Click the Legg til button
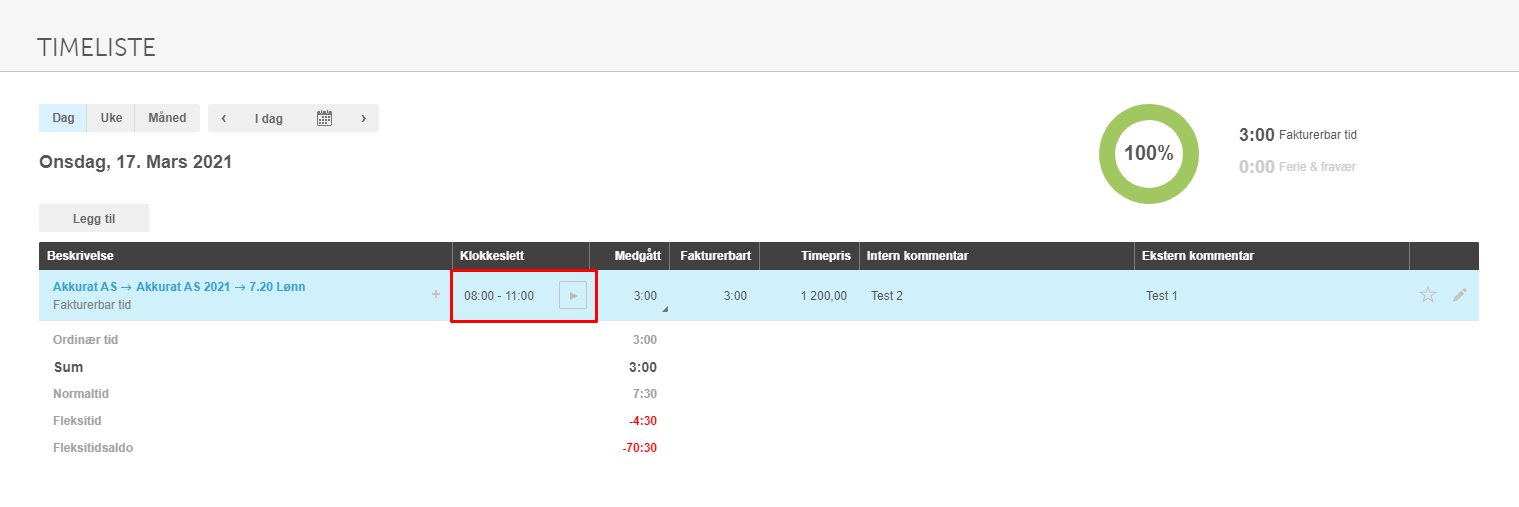Screen dimensions: 1519x507 tap(94, 218)
